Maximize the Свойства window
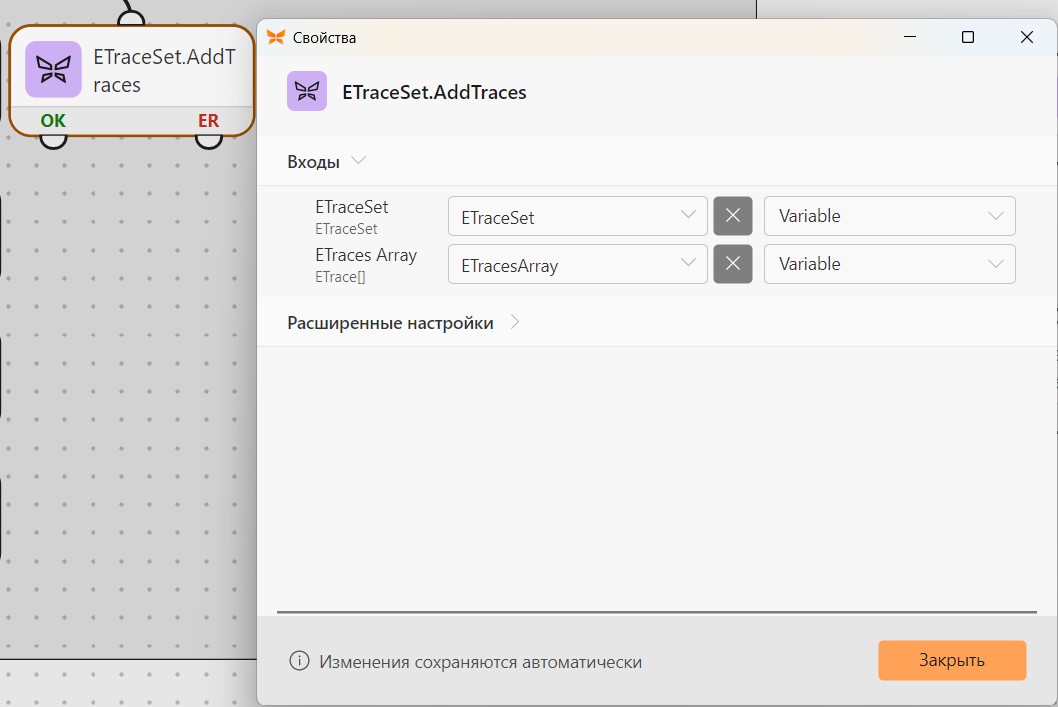The height and width of the screenshot is (707, 1058). (968, 37)
